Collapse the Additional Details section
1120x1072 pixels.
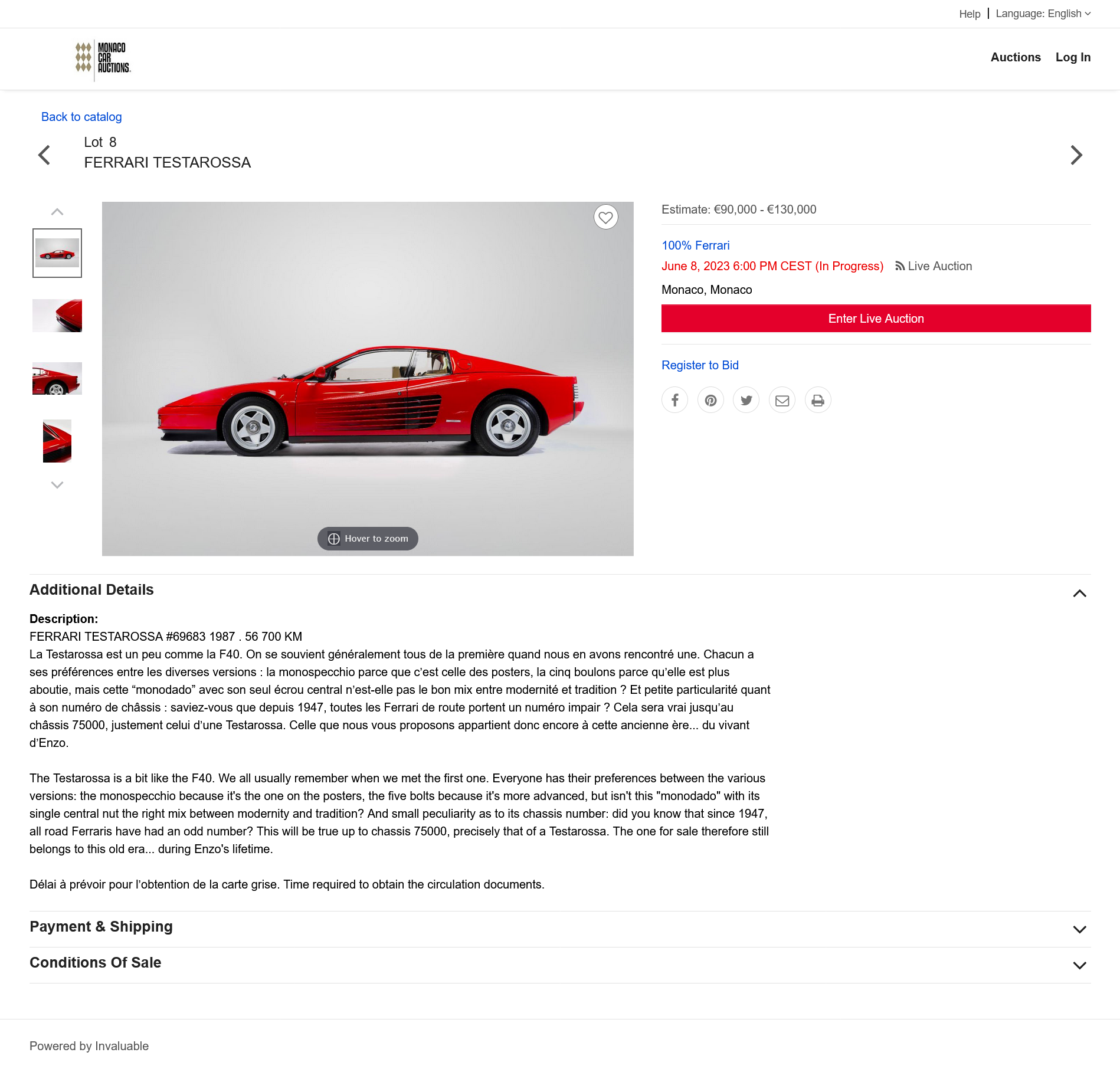click(x=1079, y=594)
